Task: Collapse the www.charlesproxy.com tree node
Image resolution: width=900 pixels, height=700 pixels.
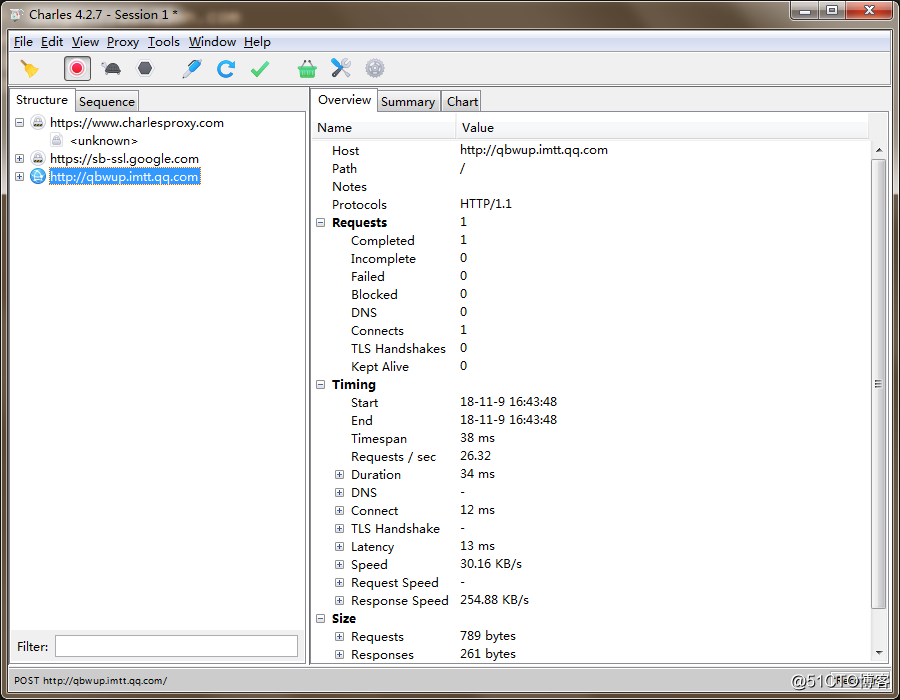Action: (20, 122)
